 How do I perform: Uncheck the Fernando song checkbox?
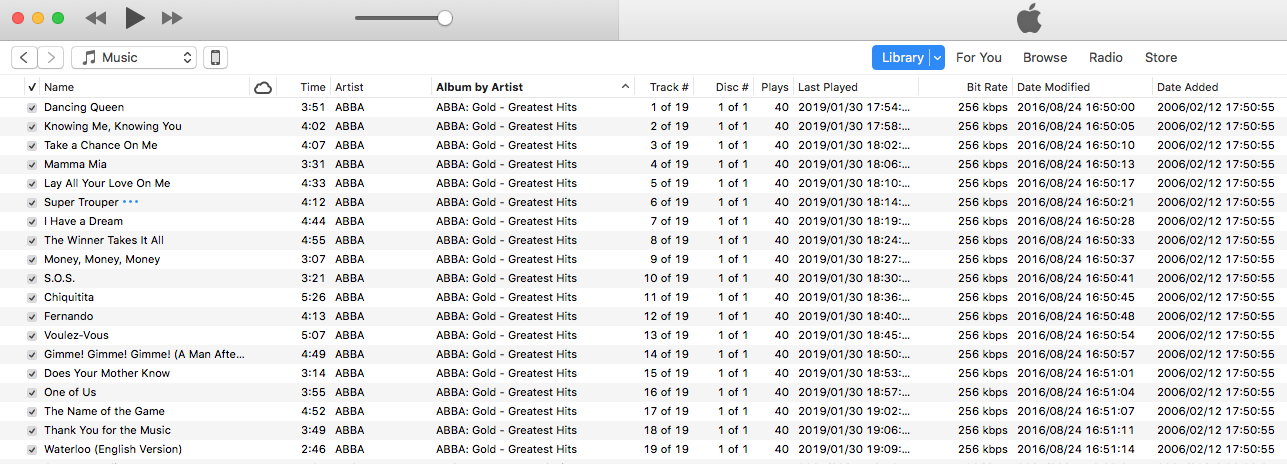tap(32, 316)
